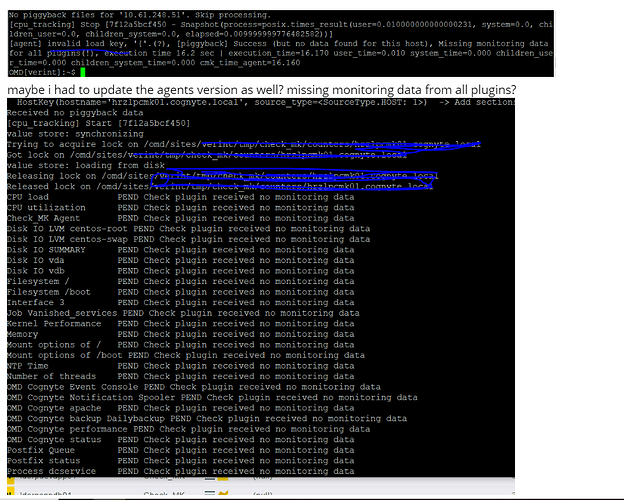The width and height of the screenshot is (624, 500).
Task: Click 'Mount options of /boot' row
Action: pos(186,355)
